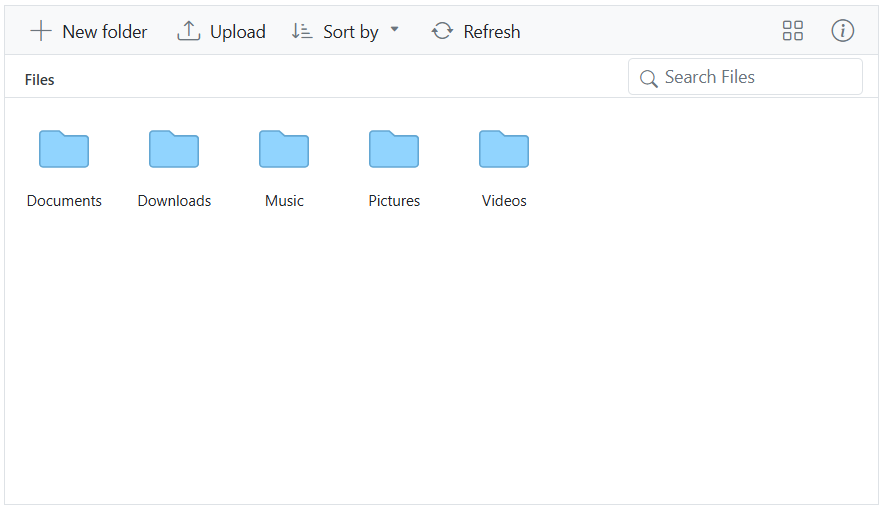The image size is (882, 507).
Task: Click the Music folder name label
Action: click(x=284, y=201)
